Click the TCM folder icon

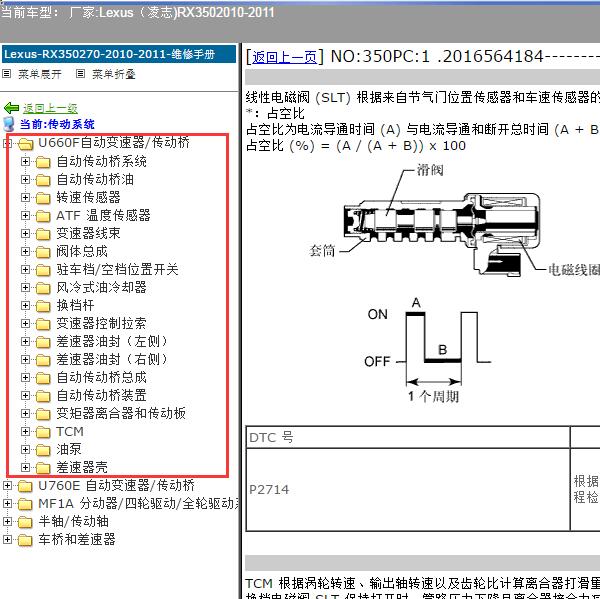tap(43, 432)
